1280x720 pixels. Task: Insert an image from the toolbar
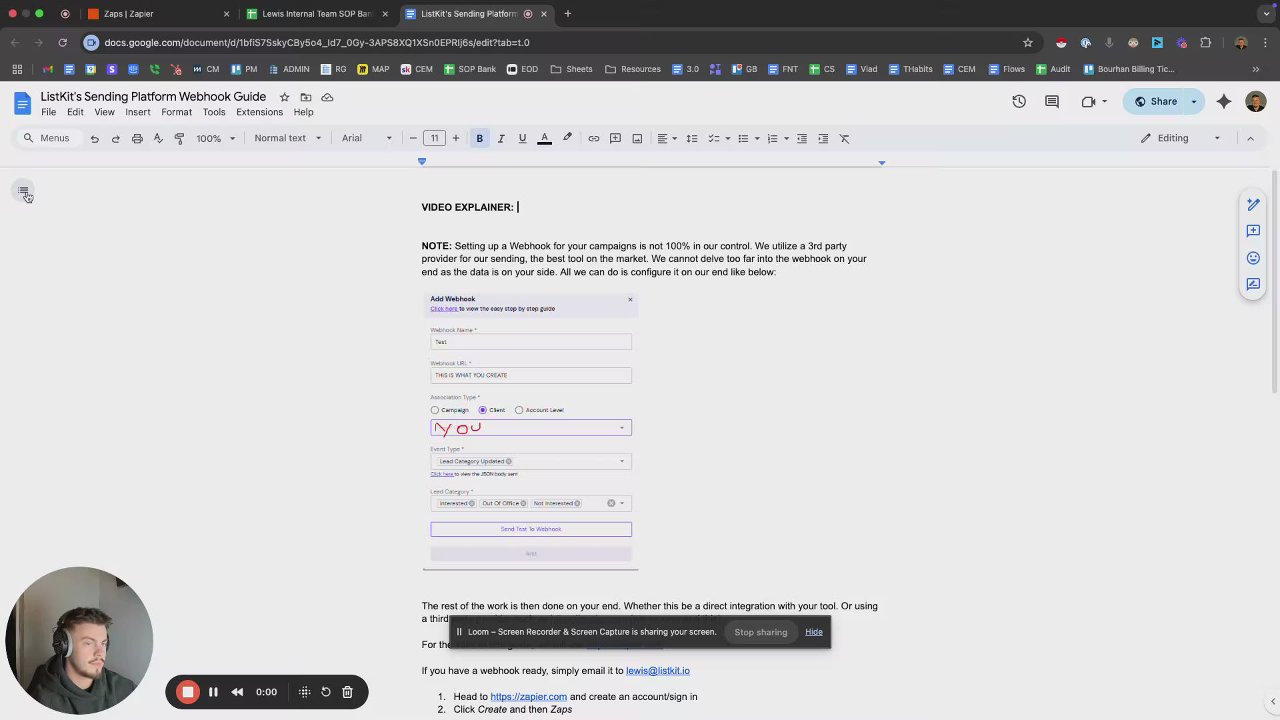pos(637,138)
